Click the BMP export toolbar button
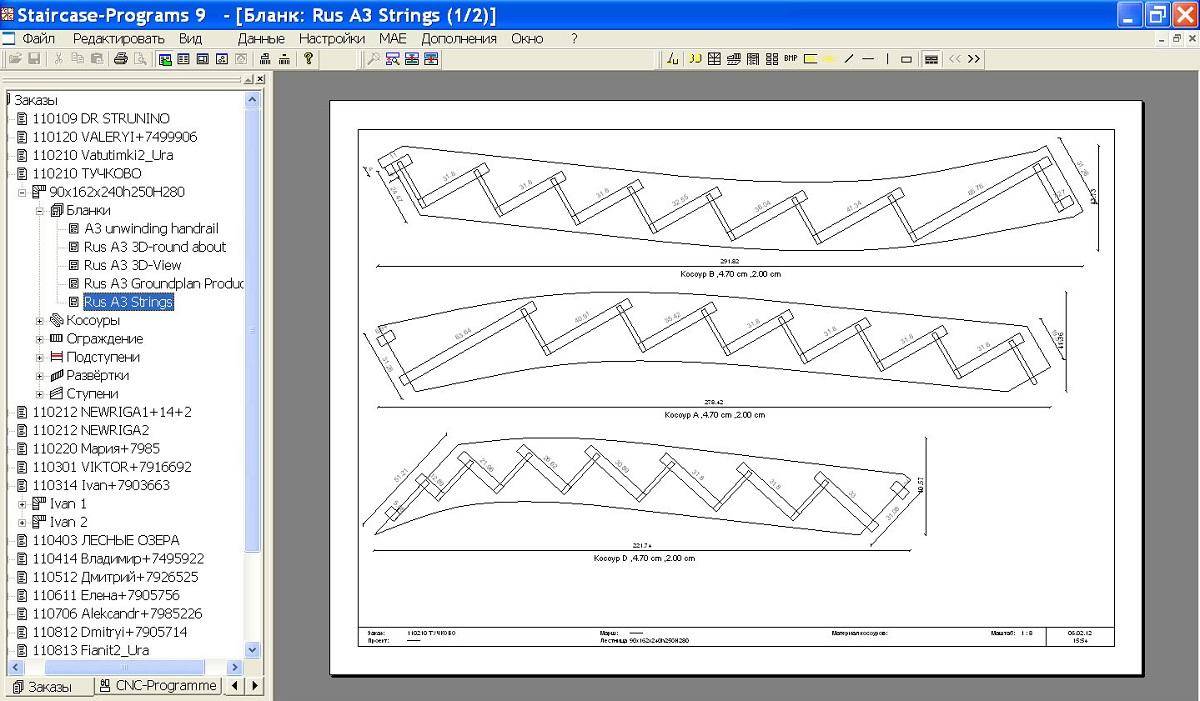 (x=791, y=59)
